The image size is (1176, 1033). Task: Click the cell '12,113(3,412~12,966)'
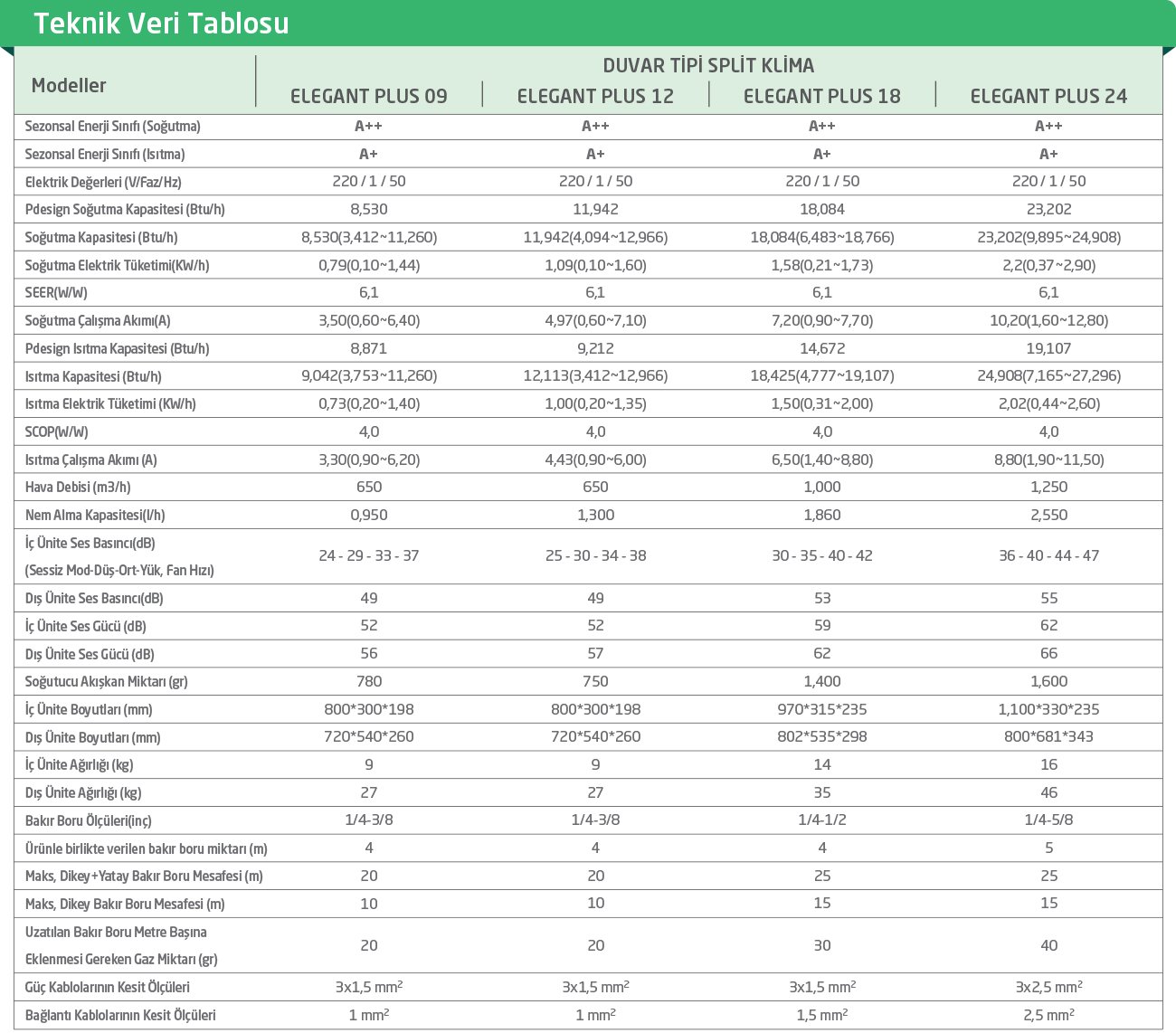pos(595,375)
